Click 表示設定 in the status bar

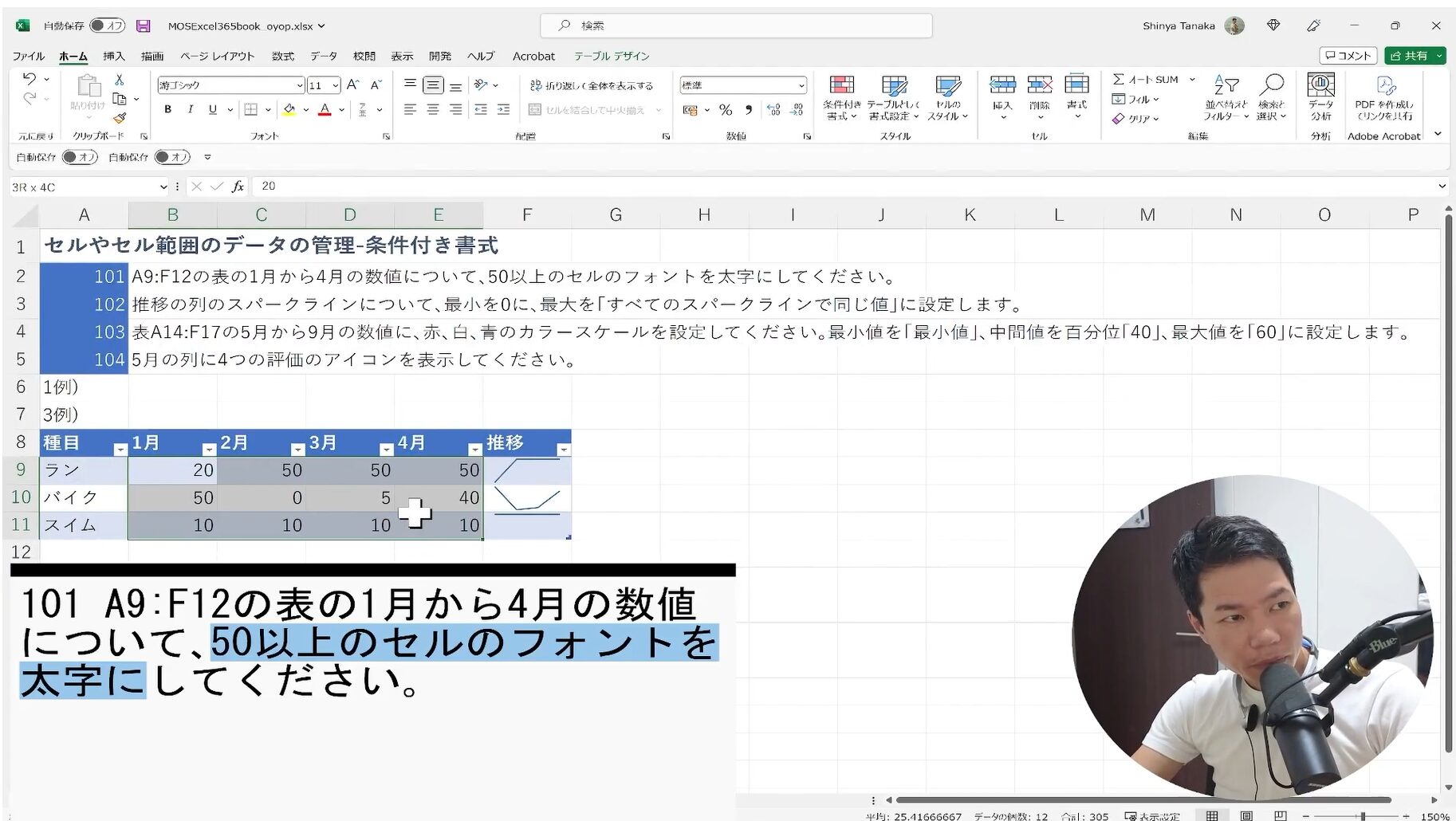(1152, 815)
